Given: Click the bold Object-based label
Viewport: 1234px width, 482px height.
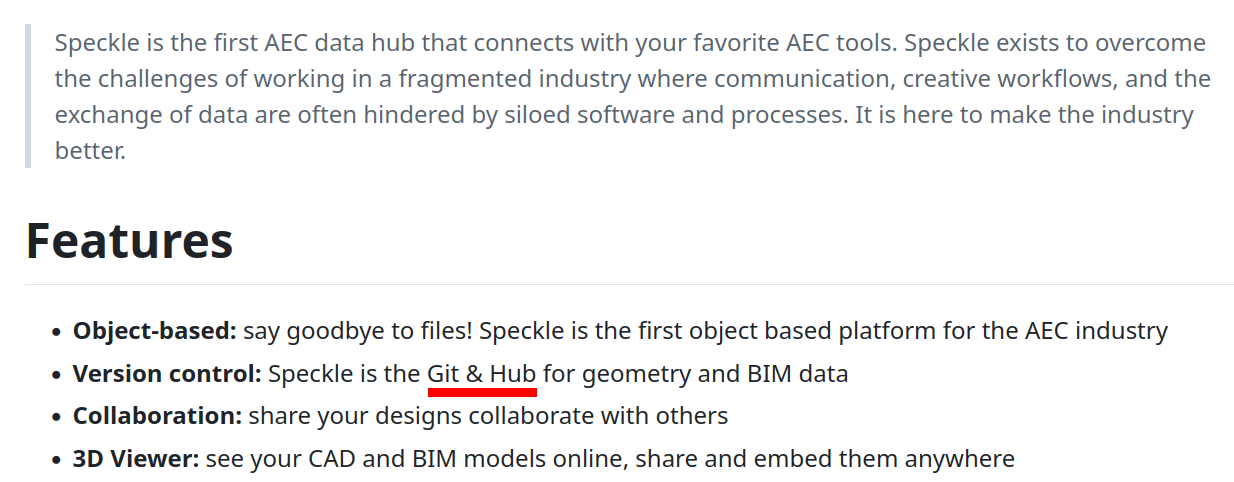Looking at the screenshot, I should tap(154, 330).
